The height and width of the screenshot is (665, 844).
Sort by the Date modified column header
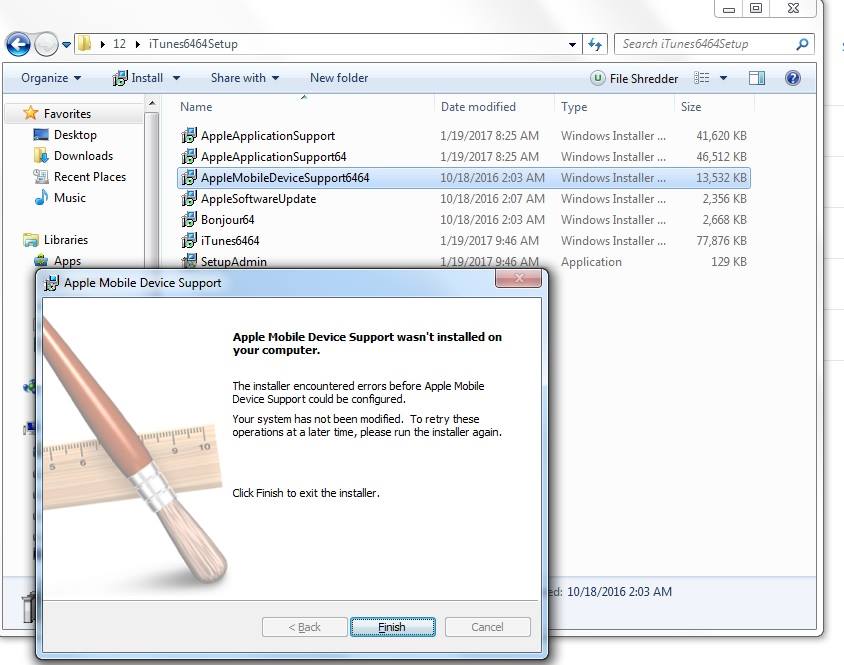(478, 107)
